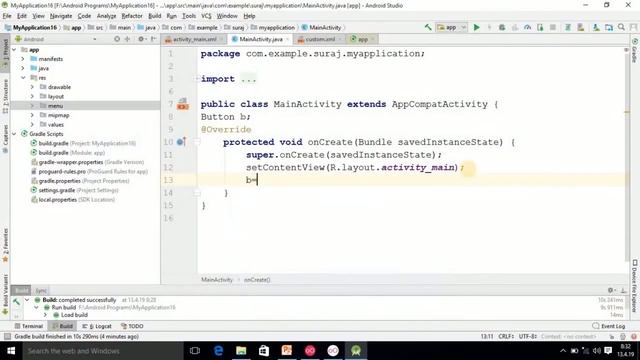Expand the menu folder

coord(32,106)
